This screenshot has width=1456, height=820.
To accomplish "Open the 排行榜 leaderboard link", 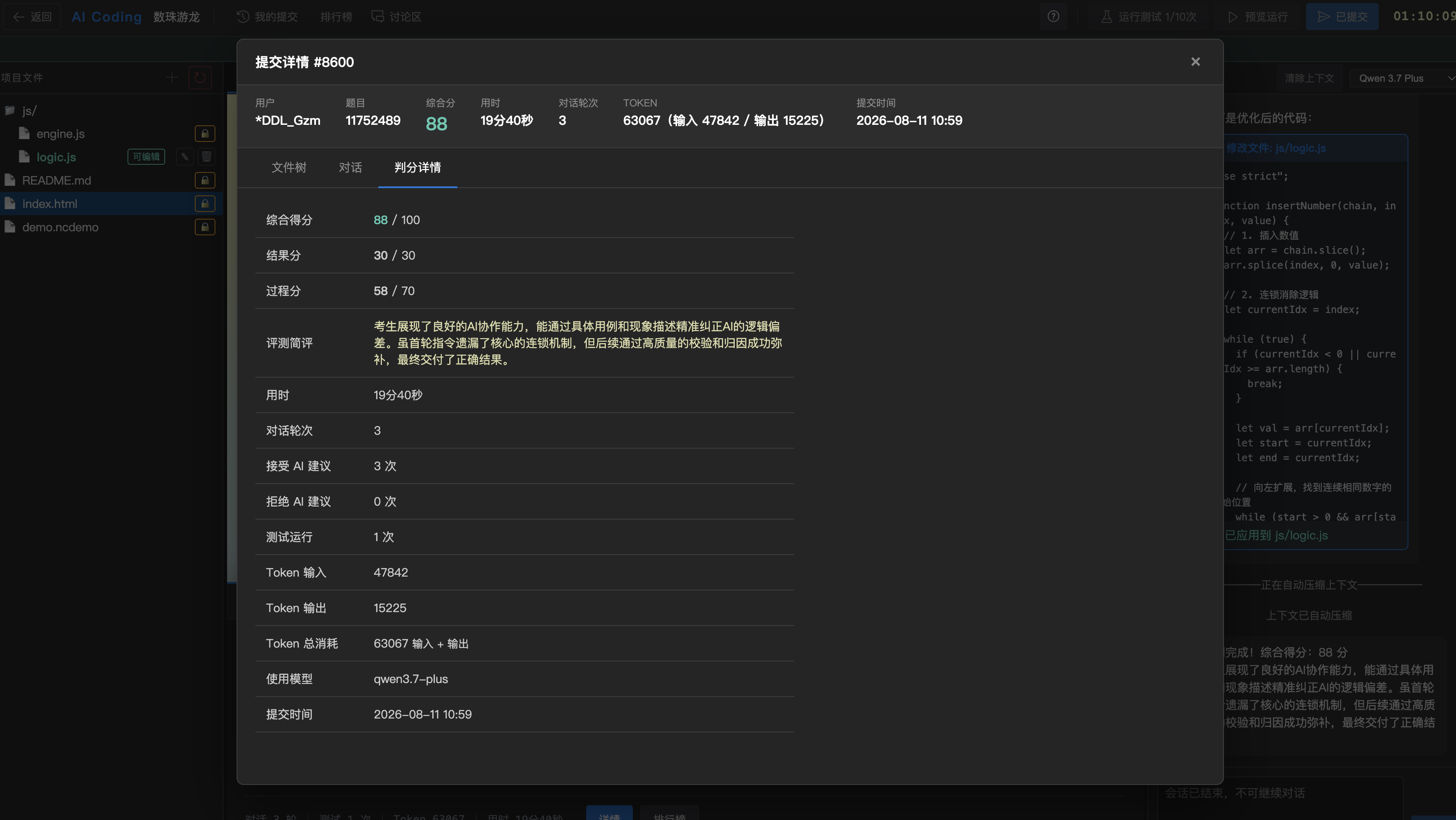I will [x=336, y=17].
